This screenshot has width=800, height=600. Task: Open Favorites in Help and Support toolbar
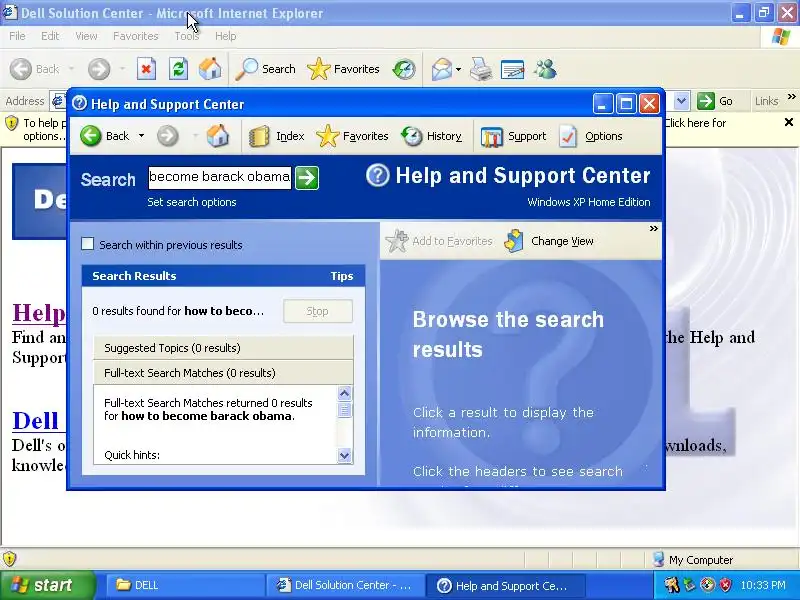(x=352, y=136)
